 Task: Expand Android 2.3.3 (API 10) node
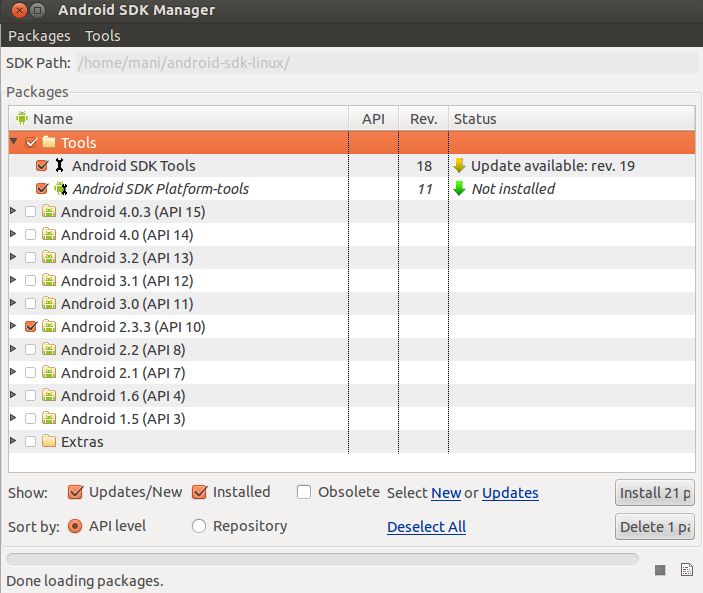13,325
